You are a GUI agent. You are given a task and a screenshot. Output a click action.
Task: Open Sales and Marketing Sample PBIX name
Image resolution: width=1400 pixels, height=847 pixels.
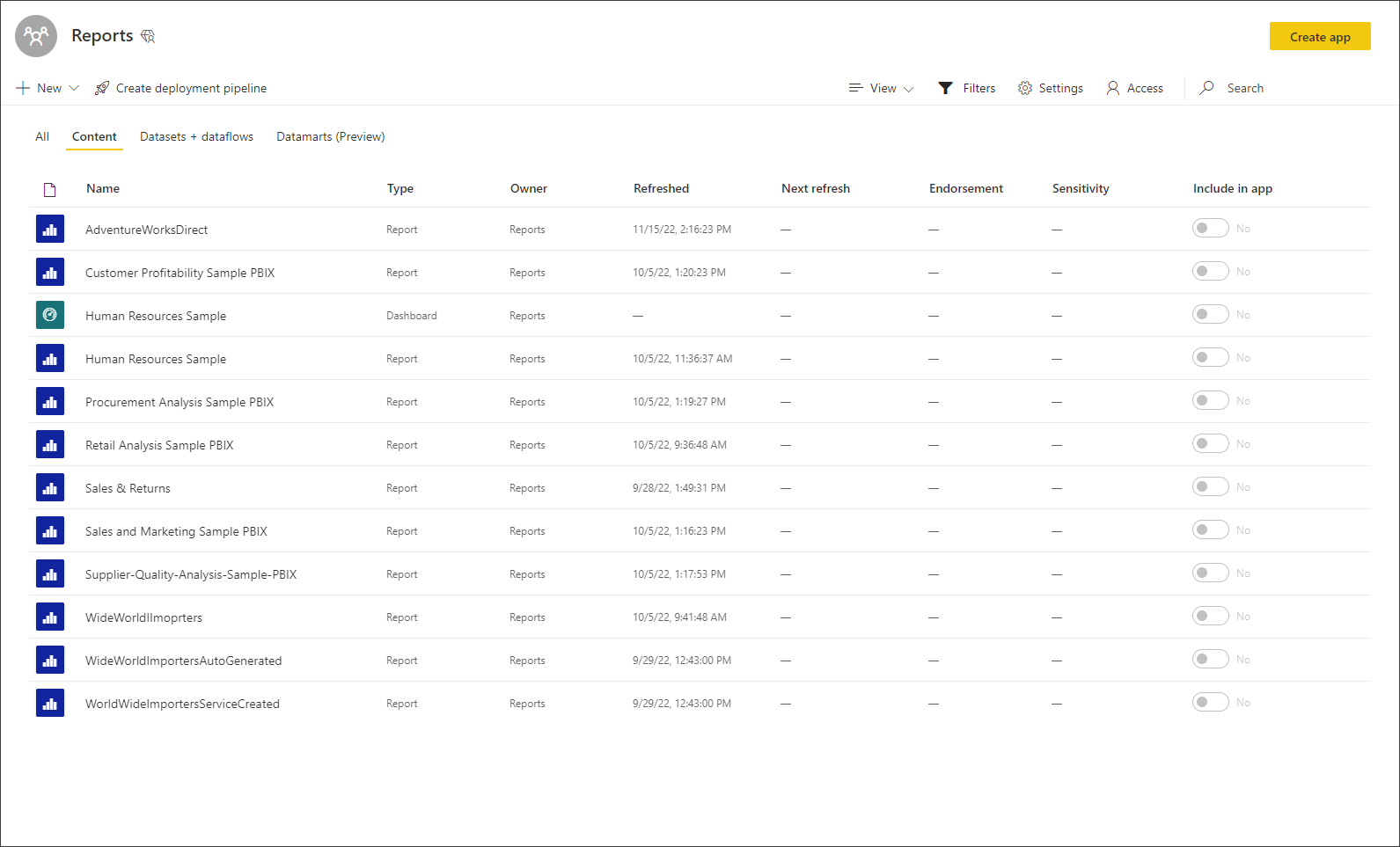pyautogui.click(x=176, y=531)
